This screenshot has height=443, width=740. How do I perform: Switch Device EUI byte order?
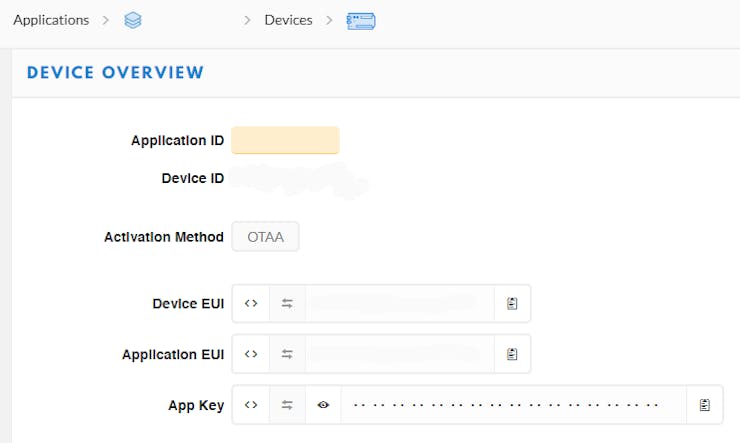pyautogui.click(x=287, y=303)
